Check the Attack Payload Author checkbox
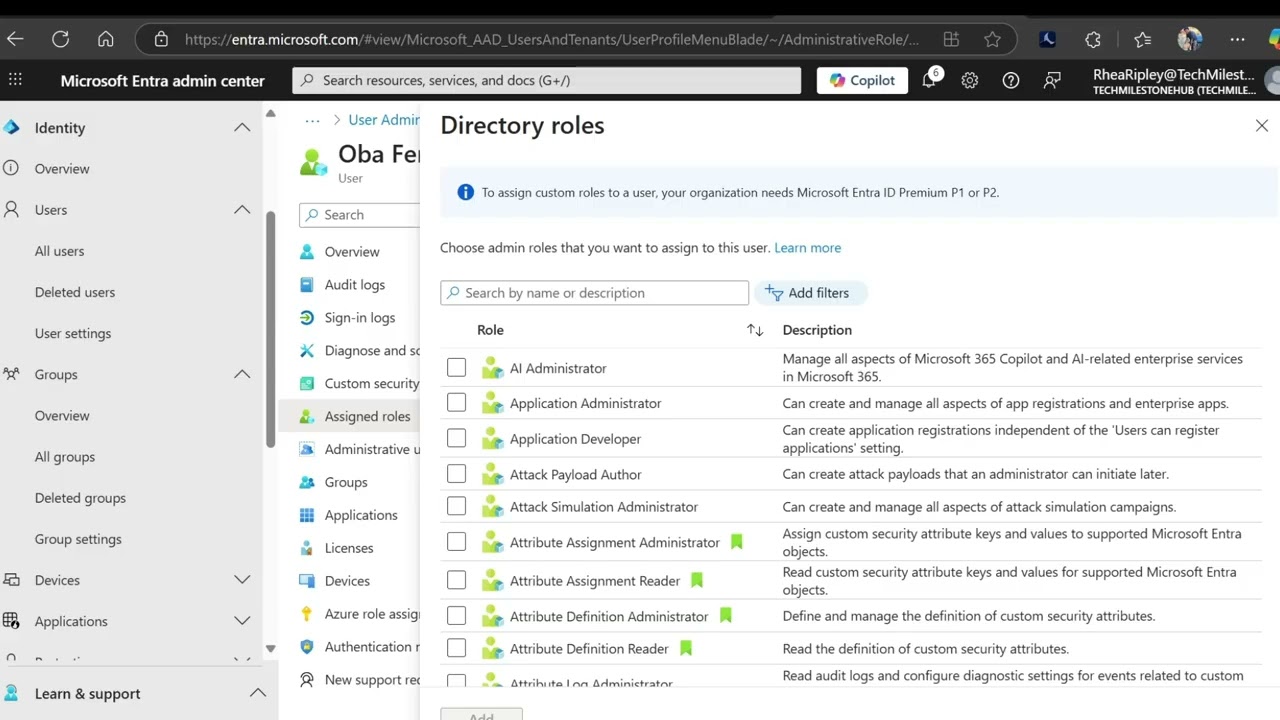1280x720 pixels. click(x=456, y=474)
